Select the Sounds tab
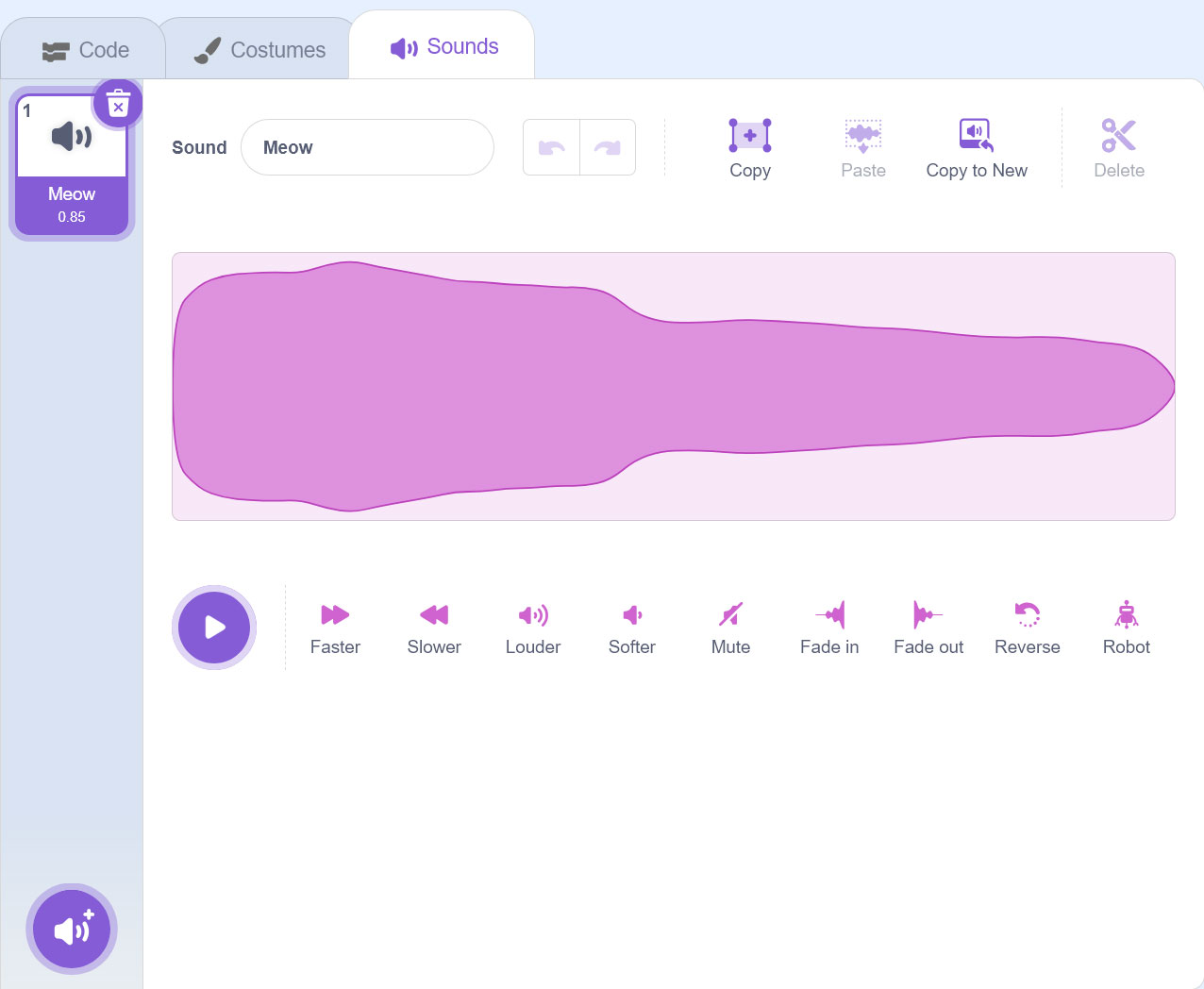The height and width of the screenshot is (989, 1204). [443, 47]
